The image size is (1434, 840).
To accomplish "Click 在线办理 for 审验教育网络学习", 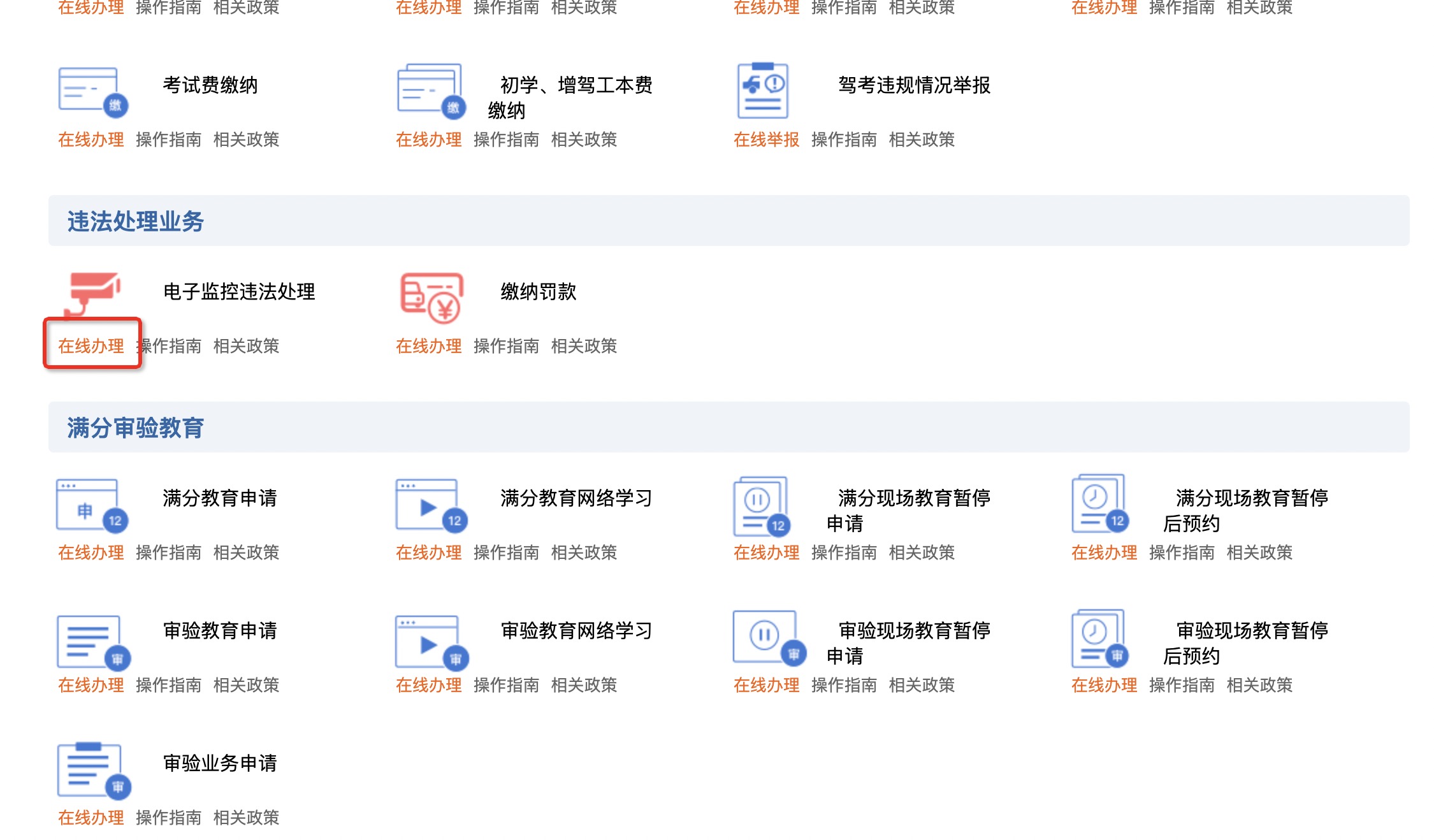I will coord(429,685).
